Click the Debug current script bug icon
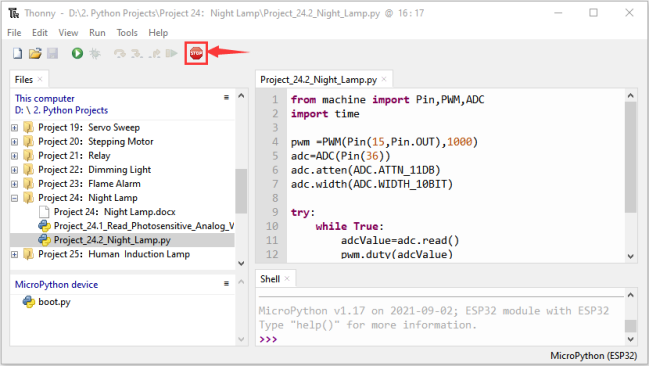The width and height of the screenshot is (650, 366). click(x=95, y=53)
